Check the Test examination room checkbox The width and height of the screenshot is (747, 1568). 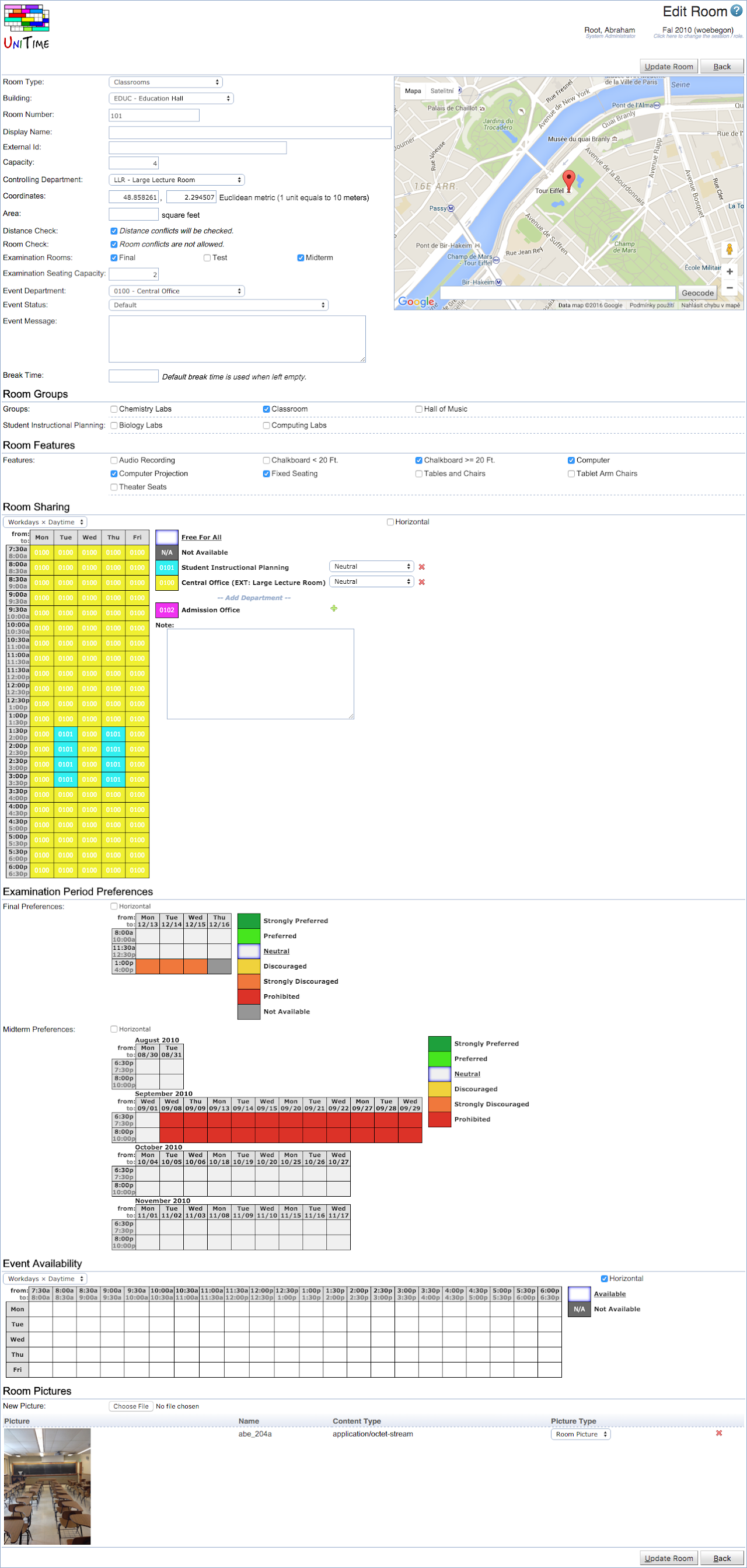[x=207, y=257]
